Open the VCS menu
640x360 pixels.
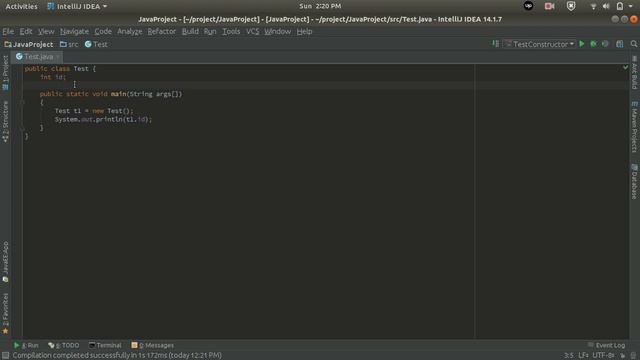(x=252, y=31)
